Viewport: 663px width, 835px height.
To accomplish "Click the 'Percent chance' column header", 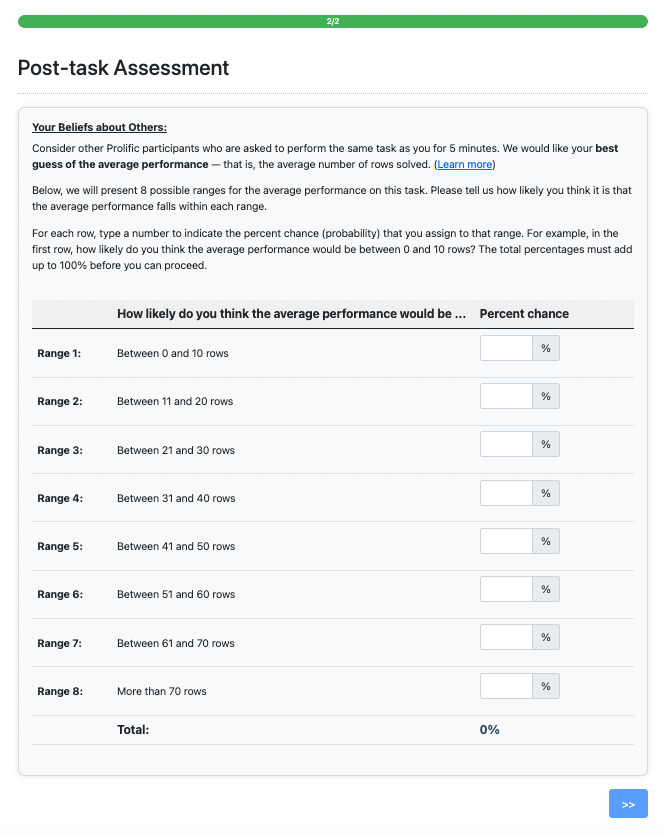I will tap(524, 314).
